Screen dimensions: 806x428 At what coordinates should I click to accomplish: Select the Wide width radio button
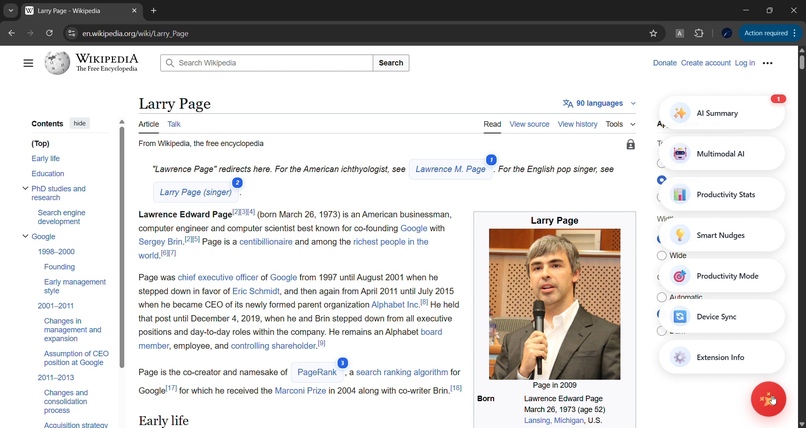(x=662, y=255)
